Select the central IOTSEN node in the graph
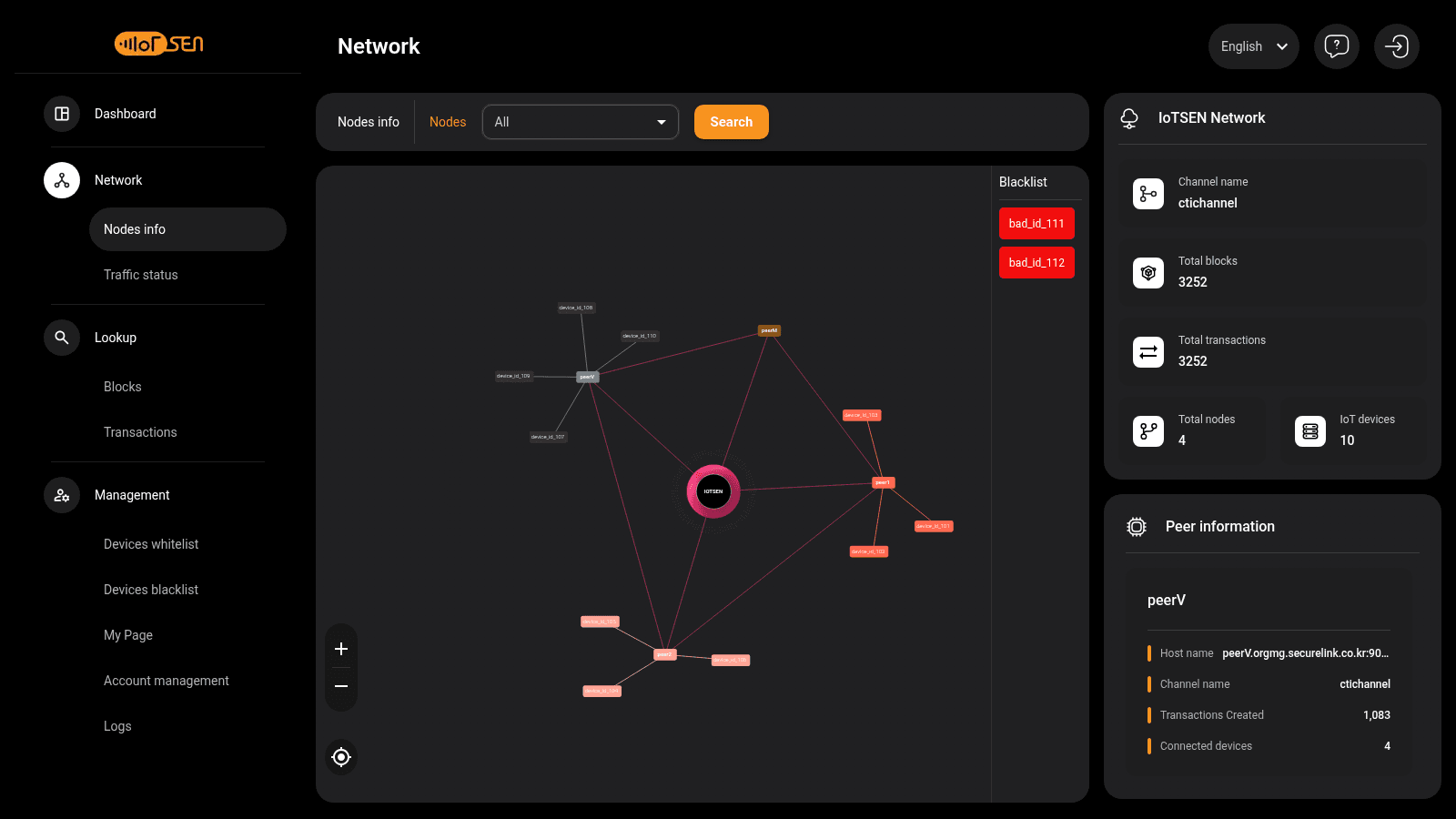Viewport: 1456px width, 819px height. pyautogui.click(x=713, y=491)
